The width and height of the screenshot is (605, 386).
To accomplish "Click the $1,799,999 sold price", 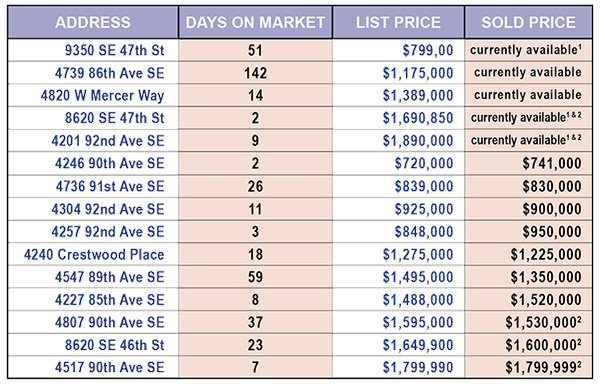I will 543,367.
